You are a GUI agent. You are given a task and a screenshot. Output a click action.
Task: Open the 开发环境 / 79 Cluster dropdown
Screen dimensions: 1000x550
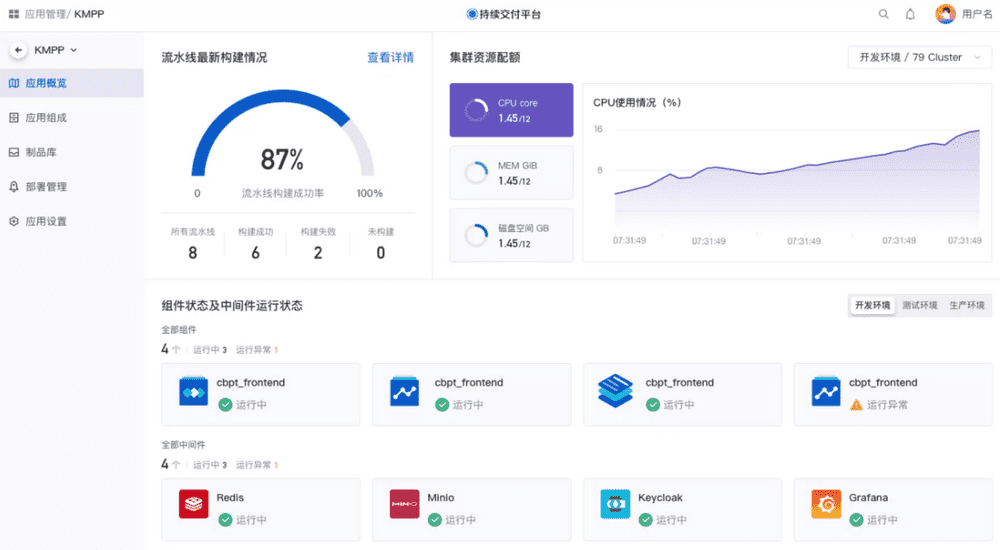point(920,57)
